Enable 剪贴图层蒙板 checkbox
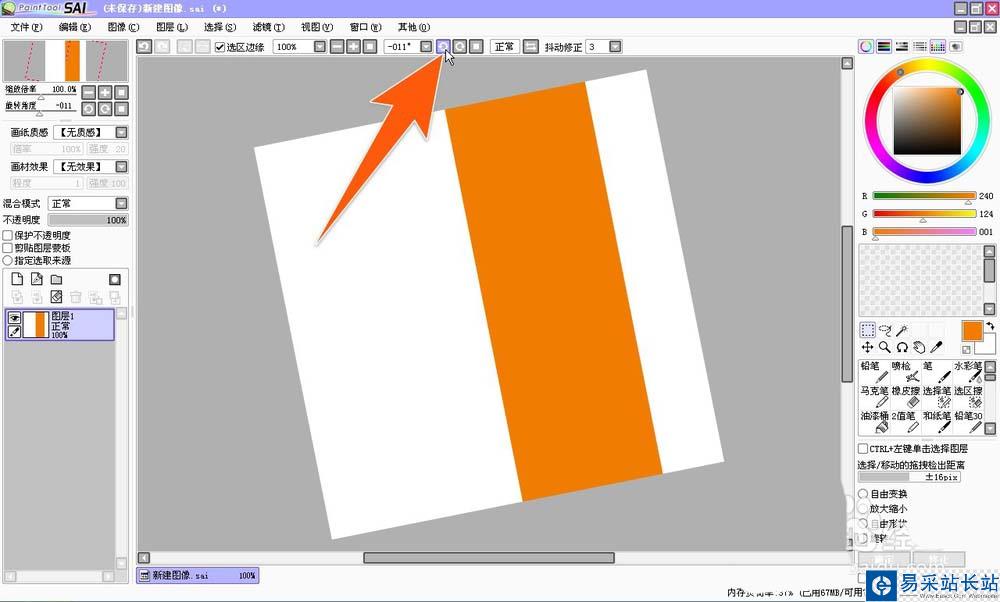The image size is (1000, 602). click(8, 248)
